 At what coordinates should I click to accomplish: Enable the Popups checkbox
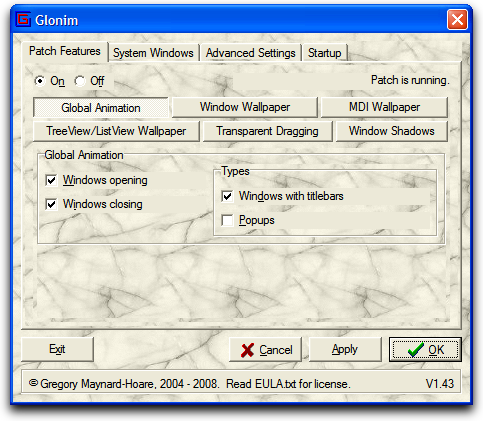(x=227, y=220)
